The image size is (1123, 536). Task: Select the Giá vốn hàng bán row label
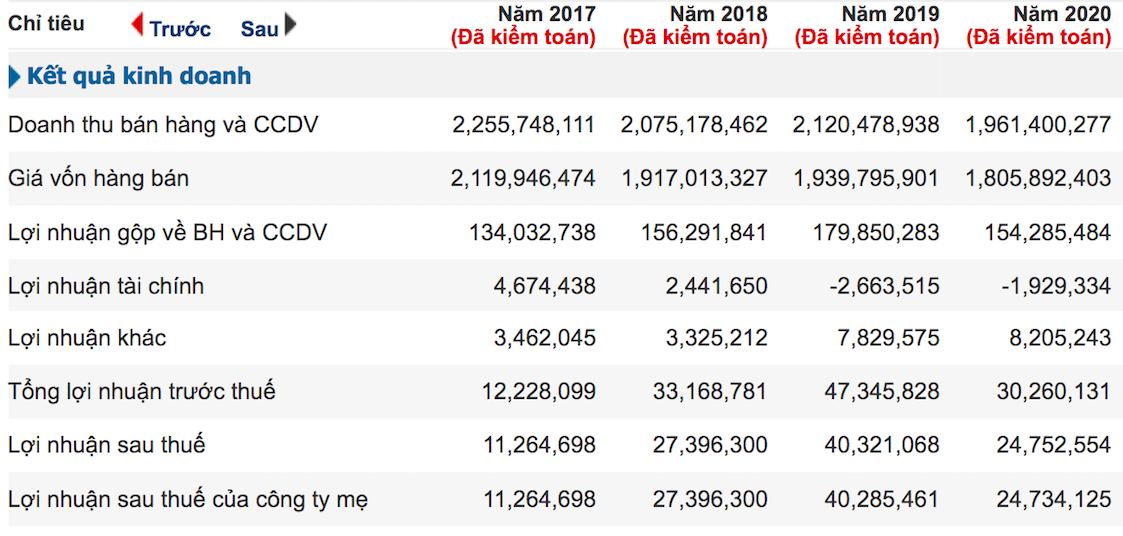click(x=98, y=179)
